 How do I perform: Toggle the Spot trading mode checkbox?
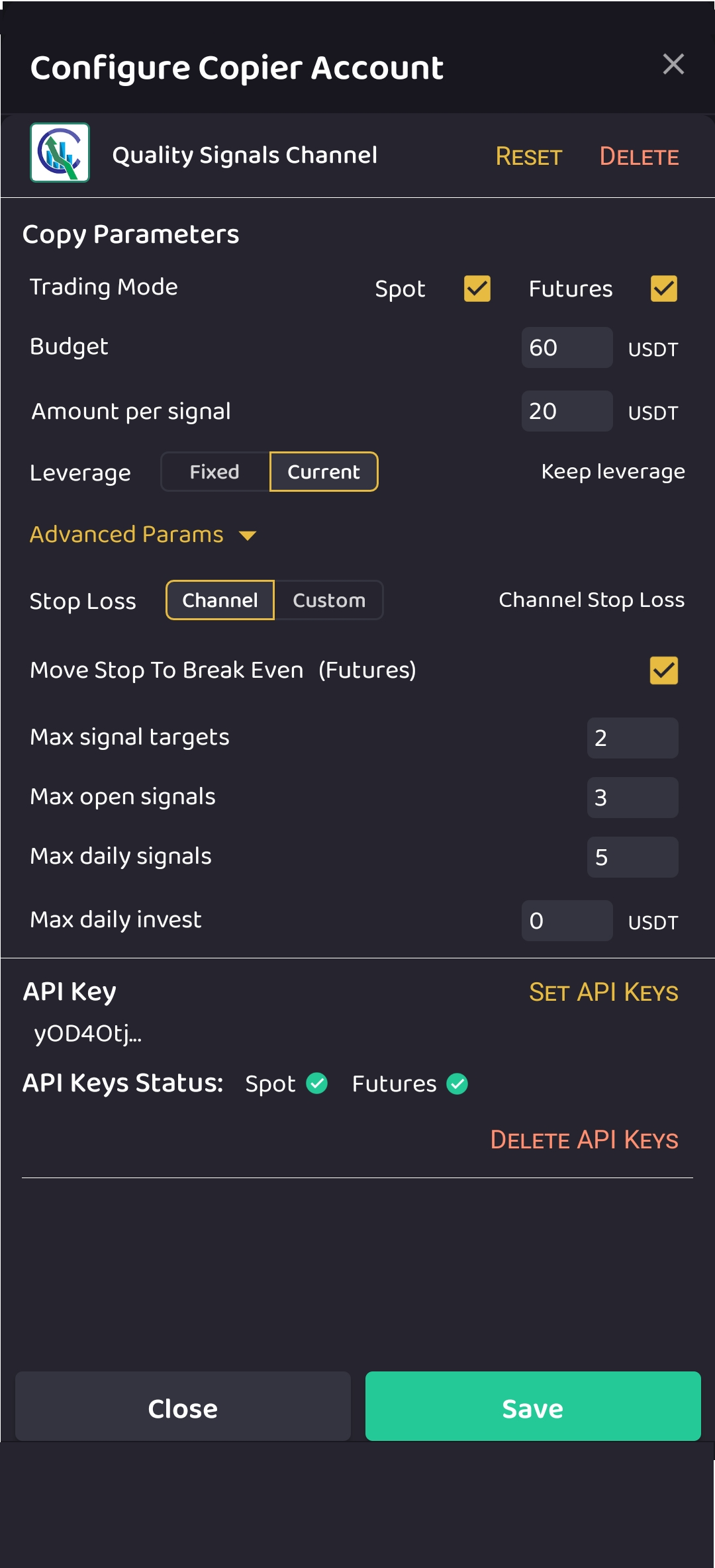[477, 289]
